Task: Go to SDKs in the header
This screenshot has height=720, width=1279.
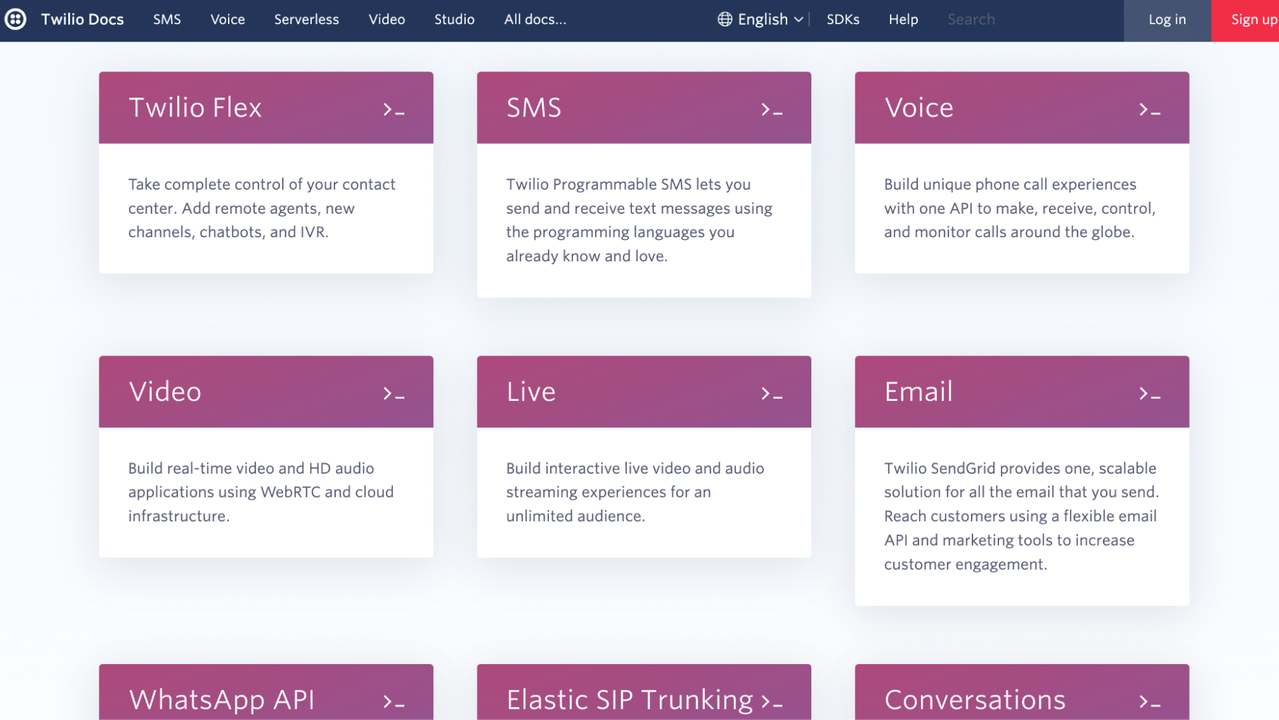Action: click(x=843, y=19)
